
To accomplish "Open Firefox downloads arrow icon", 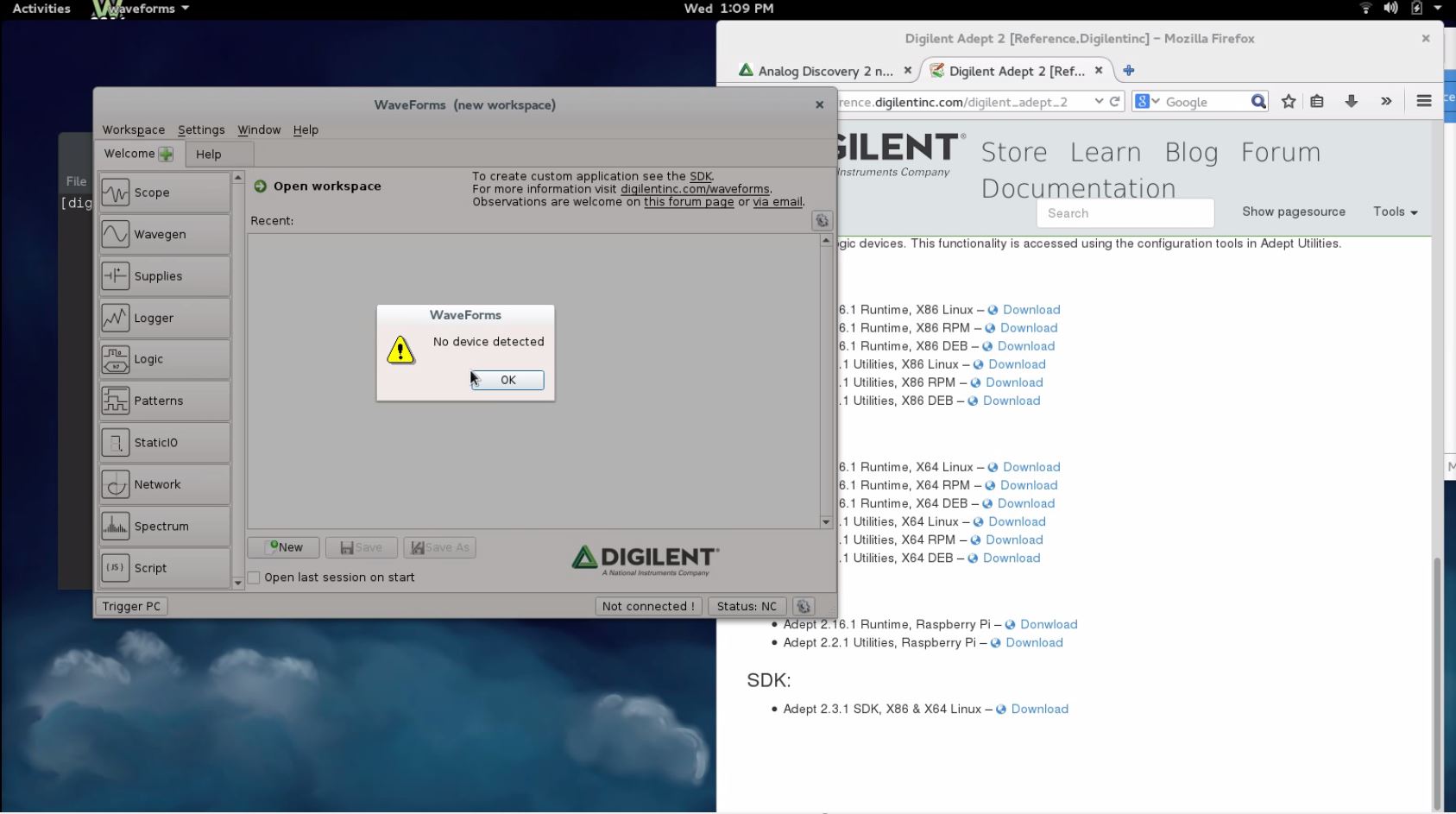I will pyautogui.click(x=1352, y=102).
